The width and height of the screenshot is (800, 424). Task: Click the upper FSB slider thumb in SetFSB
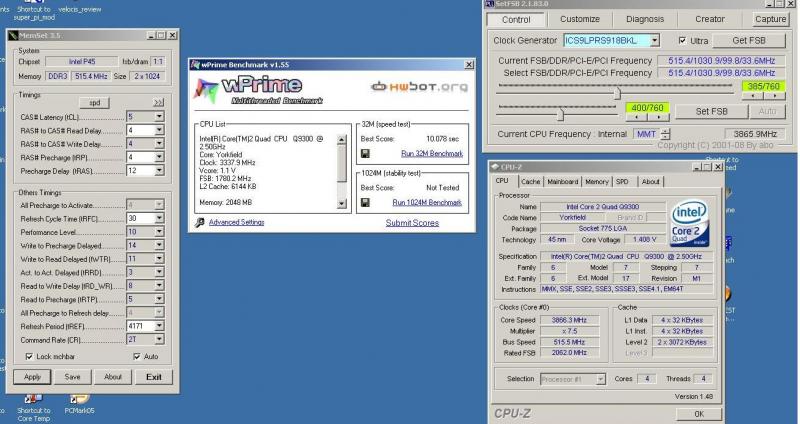617,93
